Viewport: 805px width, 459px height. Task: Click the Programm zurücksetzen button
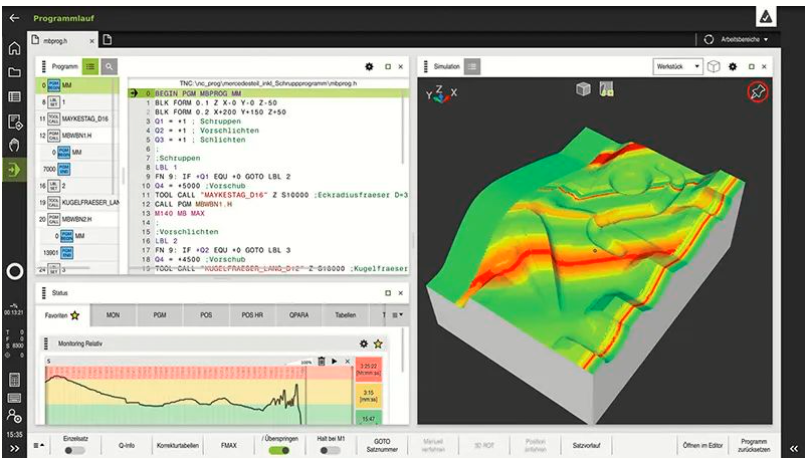[x=754, y=445]
